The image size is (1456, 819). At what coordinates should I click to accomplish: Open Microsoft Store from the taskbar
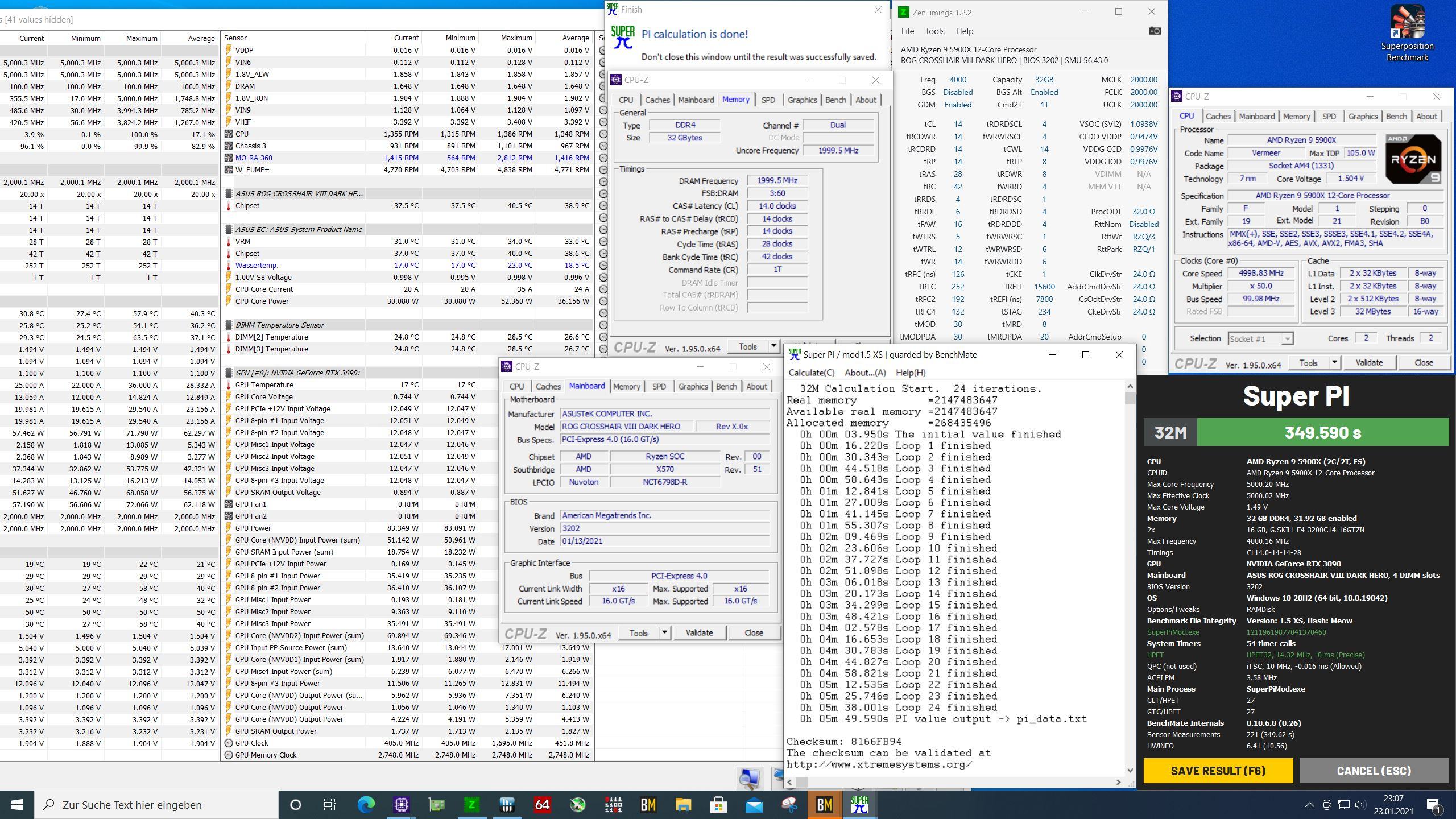click(x=718, y=805)
